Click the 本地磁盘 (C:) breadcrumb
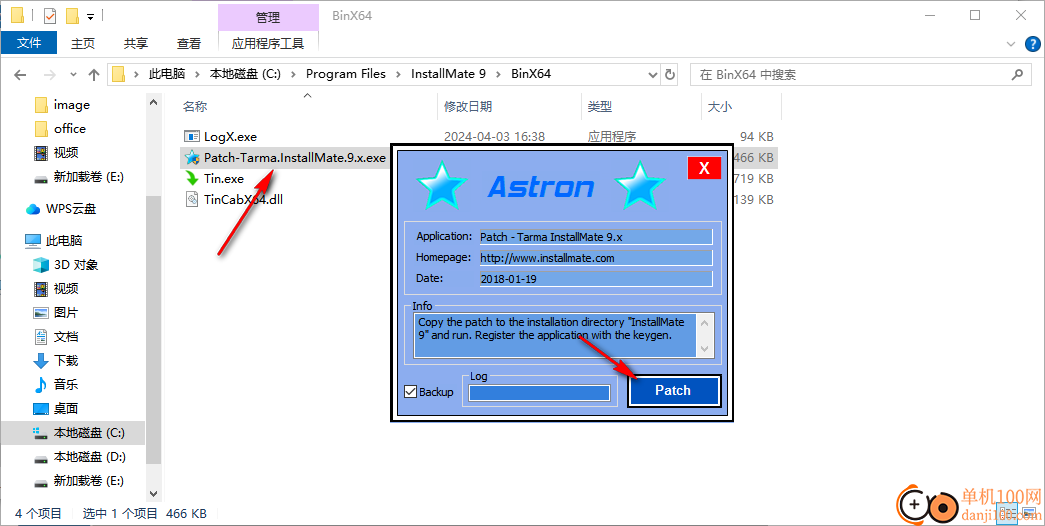 click(x=245, y=74)
